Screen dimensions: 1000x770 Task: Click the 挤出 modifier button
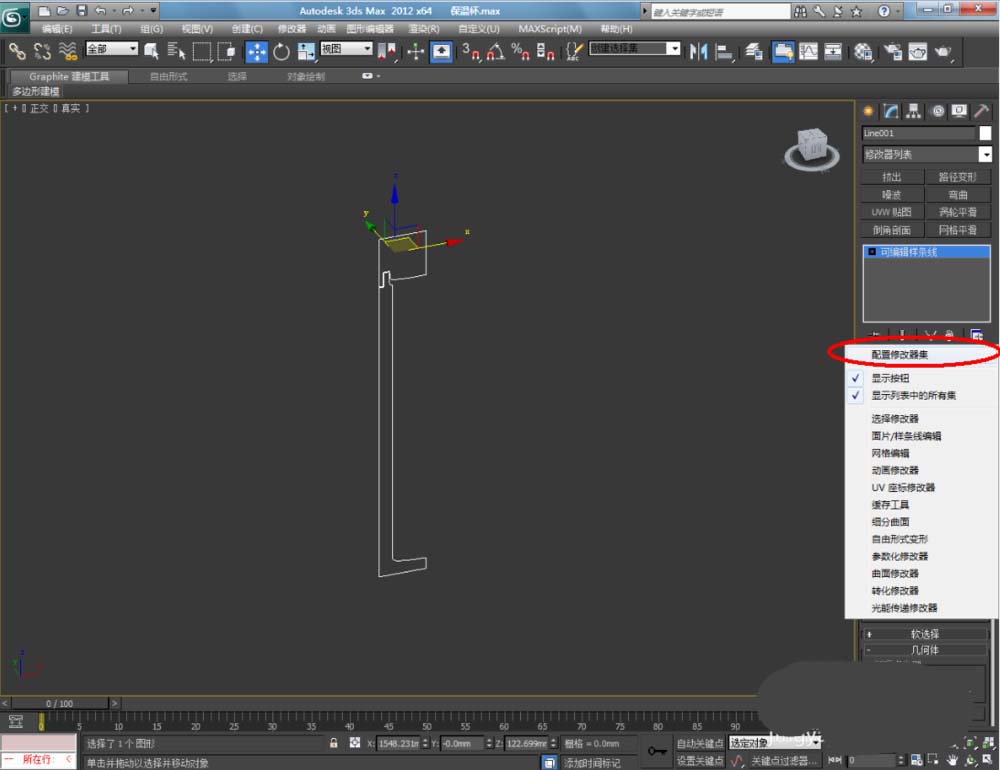point(892,177)
